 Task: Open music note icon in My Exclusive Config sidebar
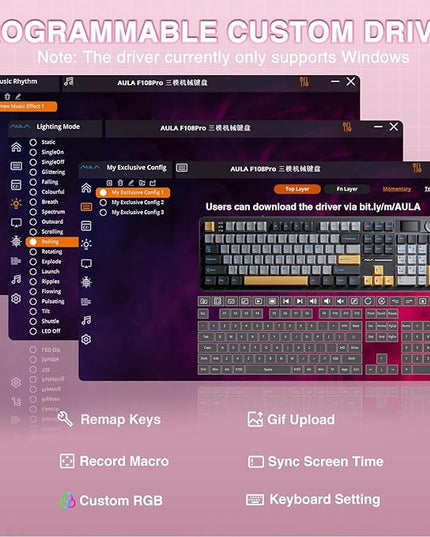[86, 320]
